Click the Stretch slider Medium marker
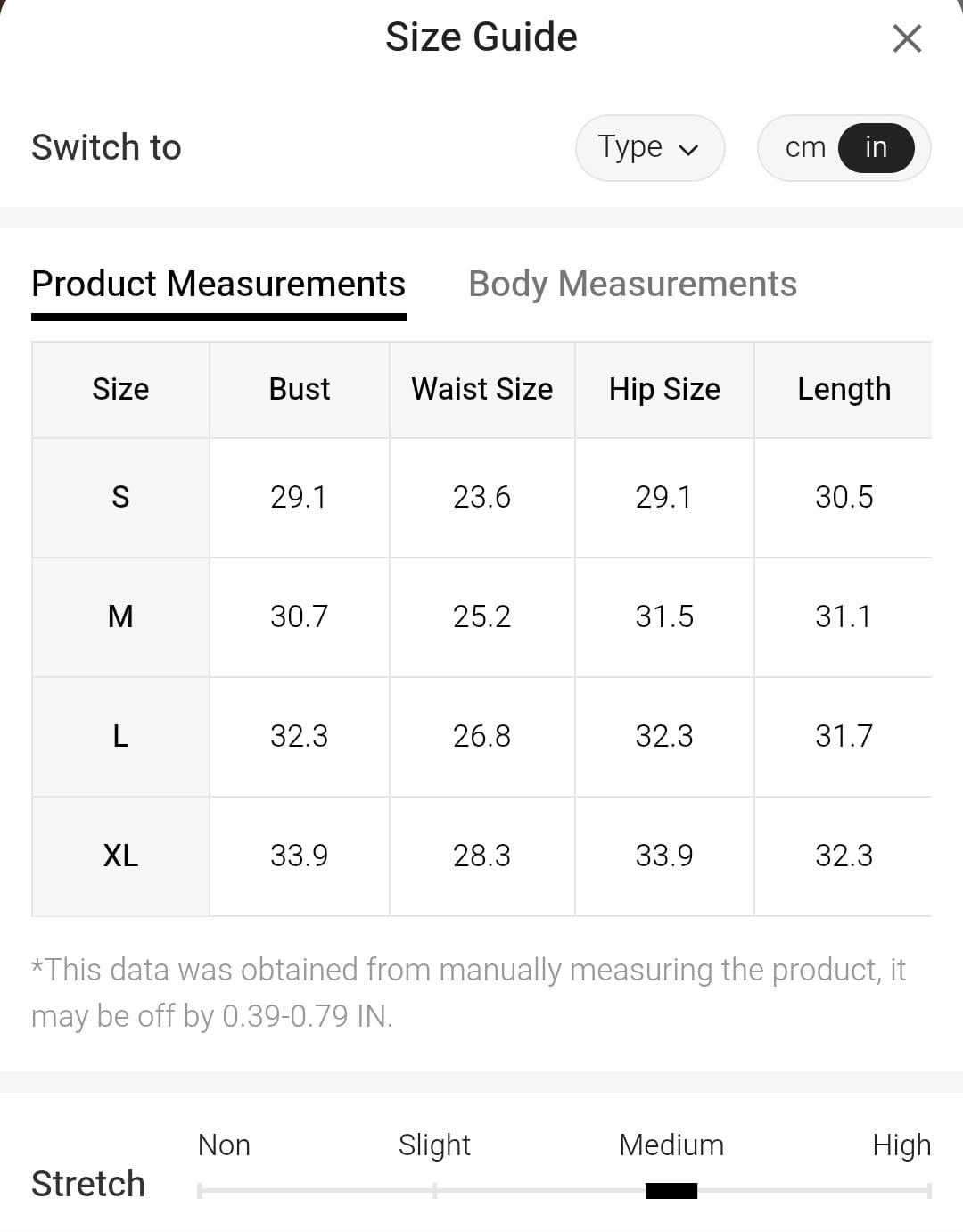The width and height of the screenshot is (963, 1232). pos(671,1190)
